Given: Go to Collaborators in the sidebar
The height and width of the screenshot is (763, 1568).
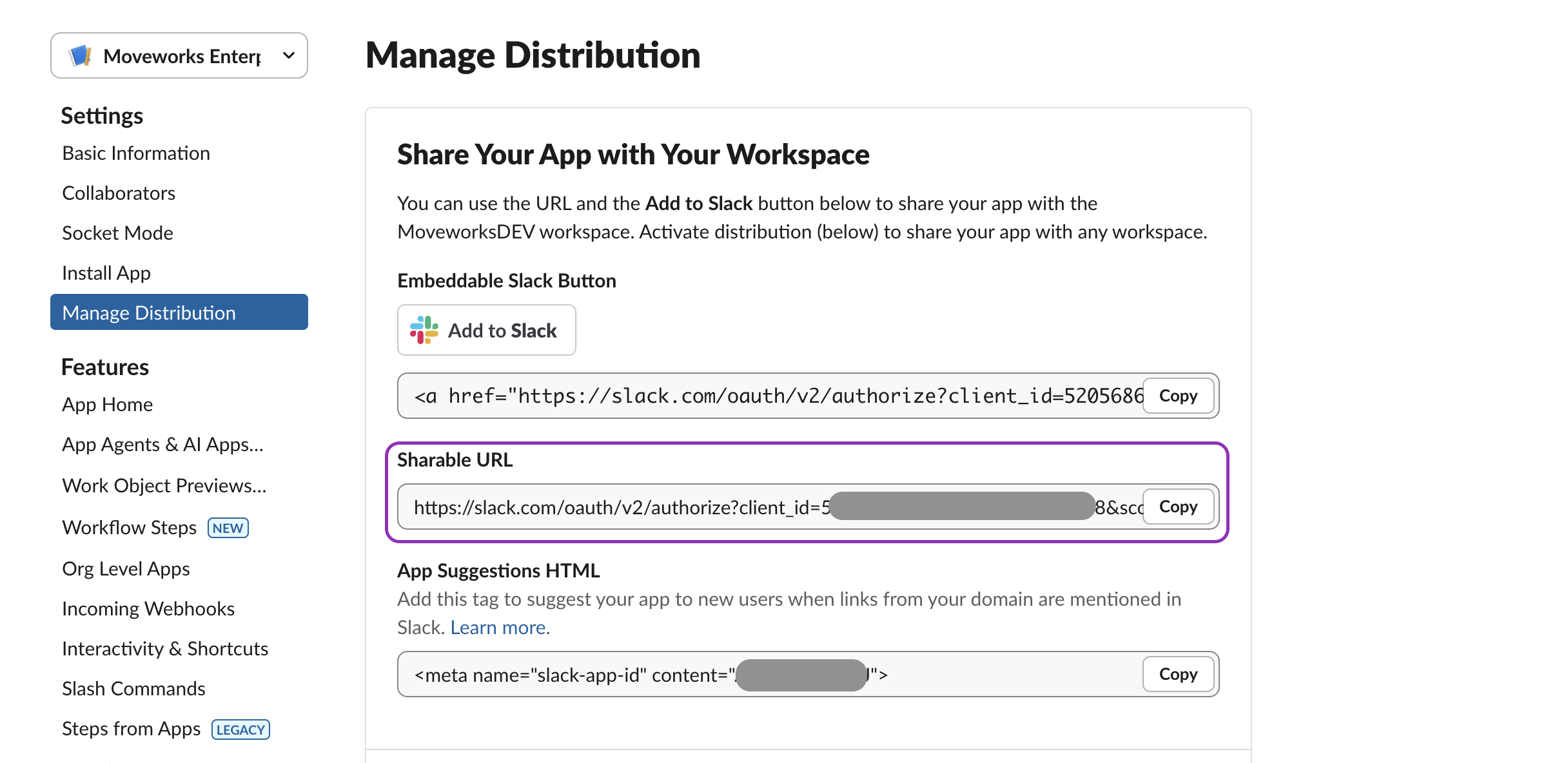Looking at the screenshot, I should [119, 193].
